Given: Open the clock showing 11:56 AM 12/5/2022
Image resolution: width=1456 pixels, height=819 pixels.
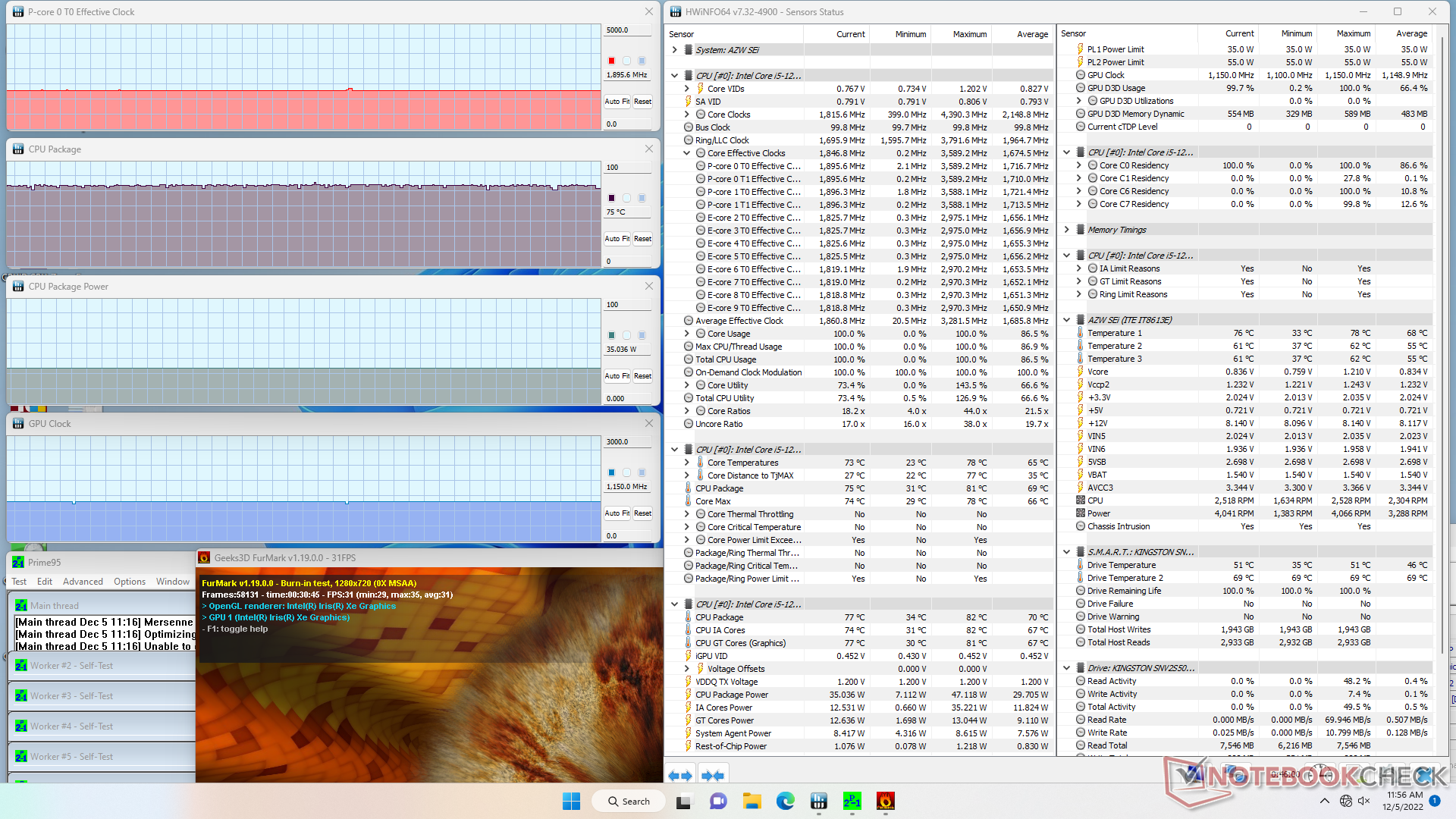Looking at the screenshot, I should [x=1403, y=801].
